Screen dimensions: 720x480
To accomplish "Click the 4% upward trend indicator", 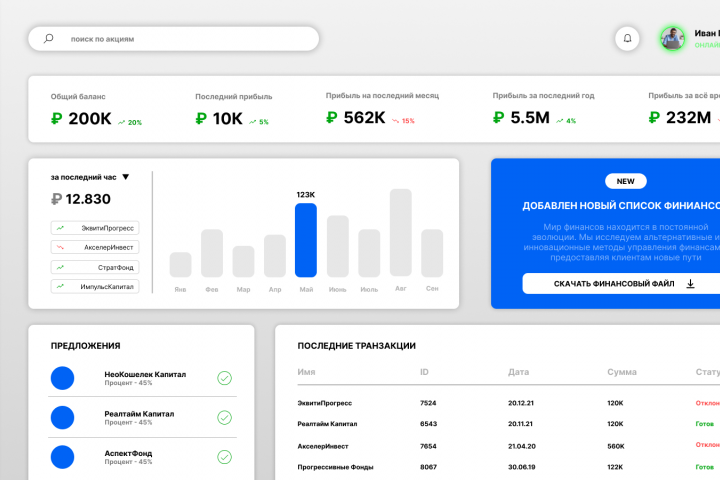I will click(566, 121).
